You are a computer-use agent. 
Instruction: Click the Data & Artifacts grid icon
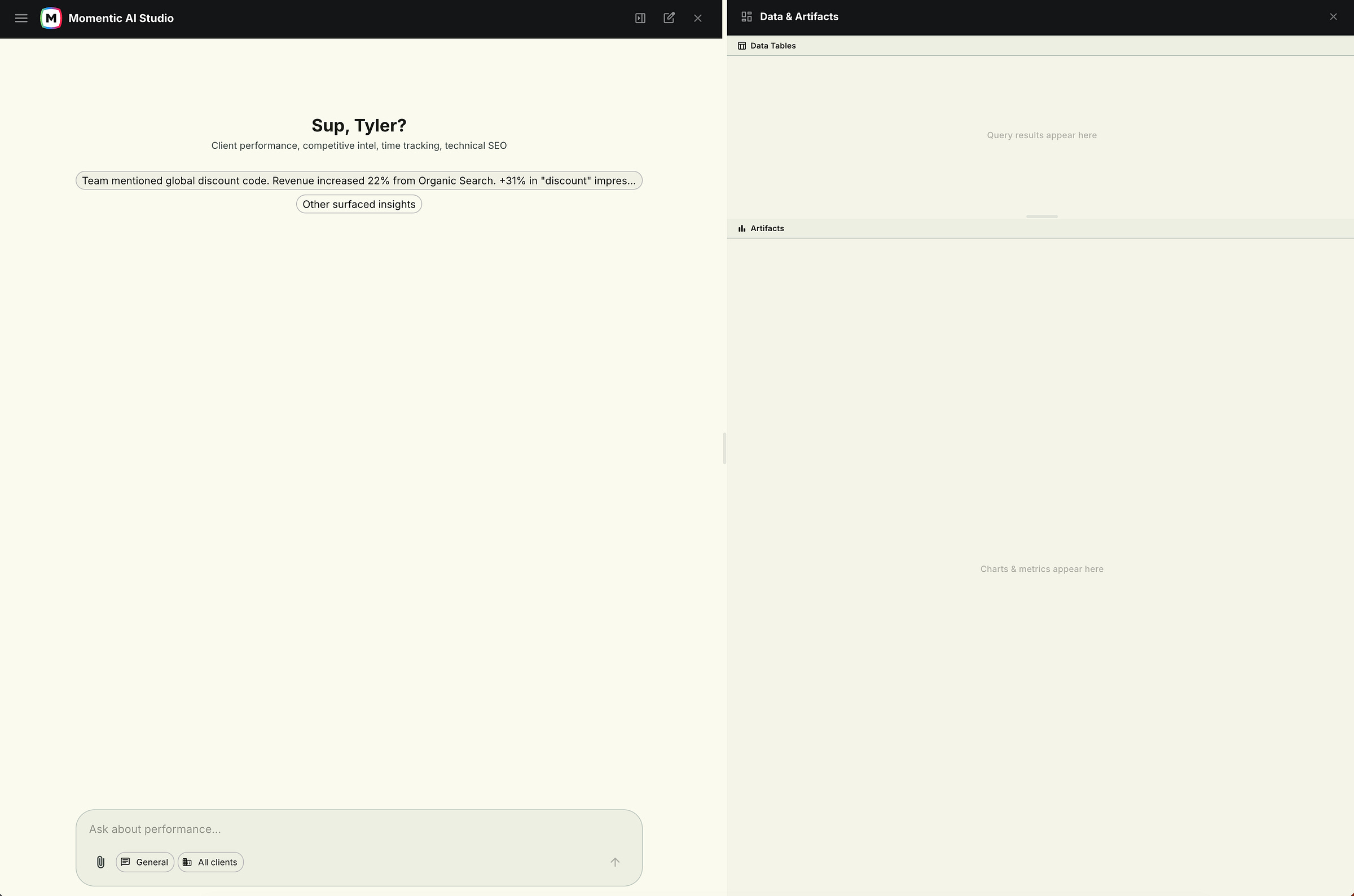[746, 16]
